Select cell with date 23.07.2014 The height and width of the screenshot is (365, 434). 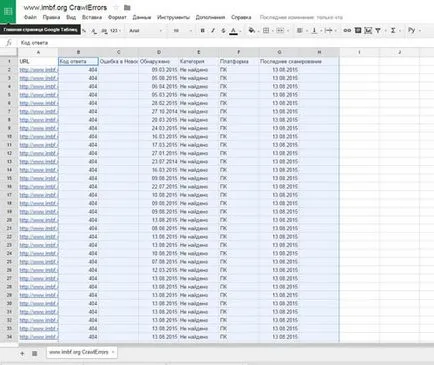click(x=158, y=162)
